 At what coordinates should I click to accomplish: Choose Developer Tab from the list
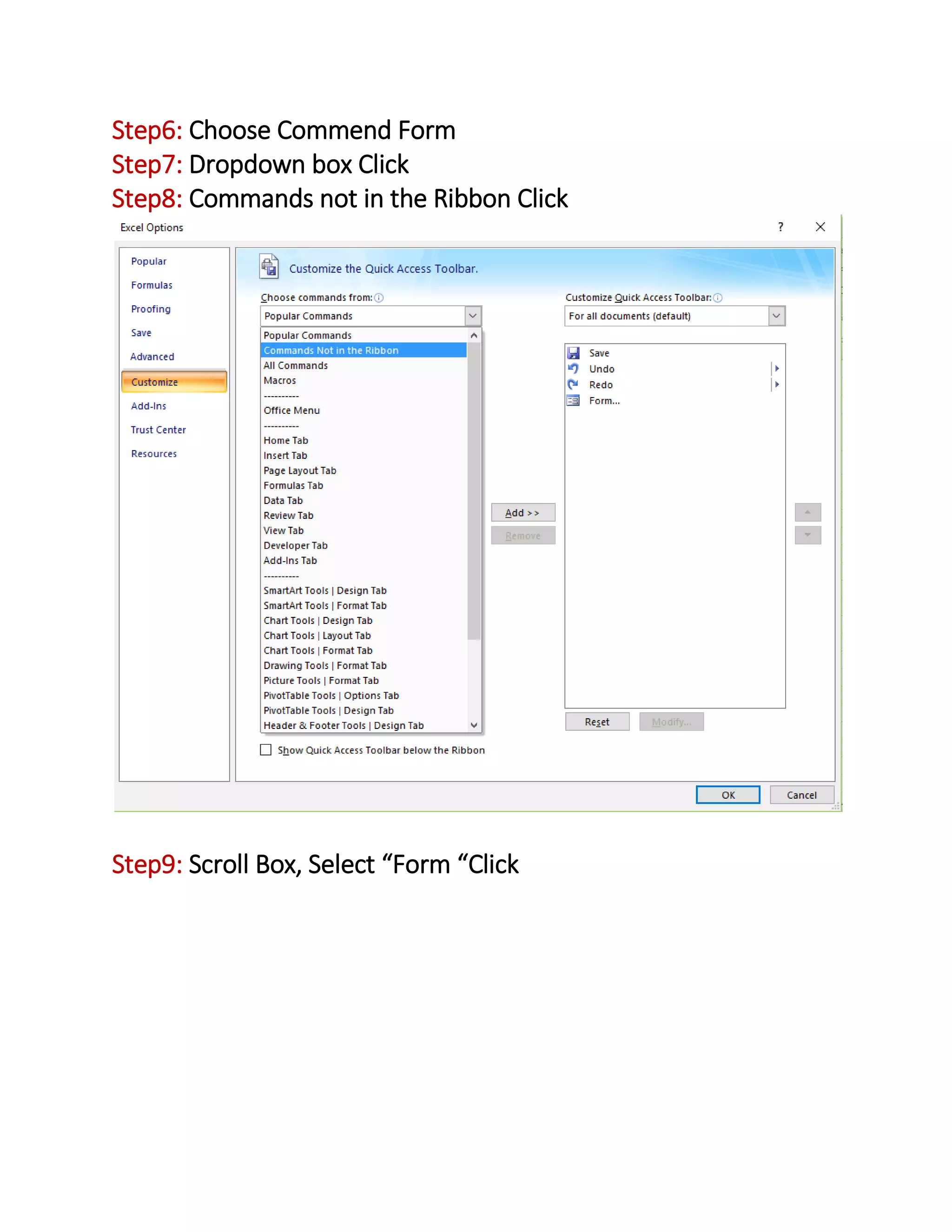296,545
